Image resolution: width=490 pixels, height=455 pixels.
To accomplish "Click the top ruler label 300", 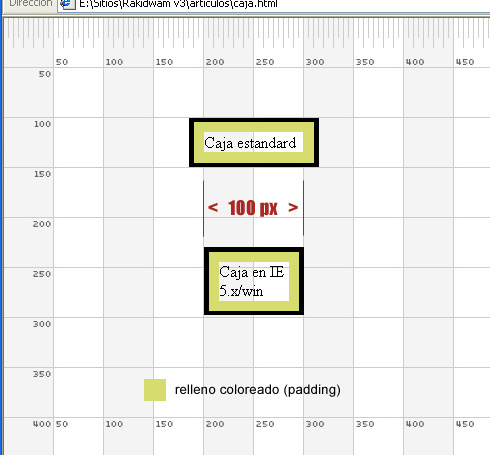I will tap(315, 62).
